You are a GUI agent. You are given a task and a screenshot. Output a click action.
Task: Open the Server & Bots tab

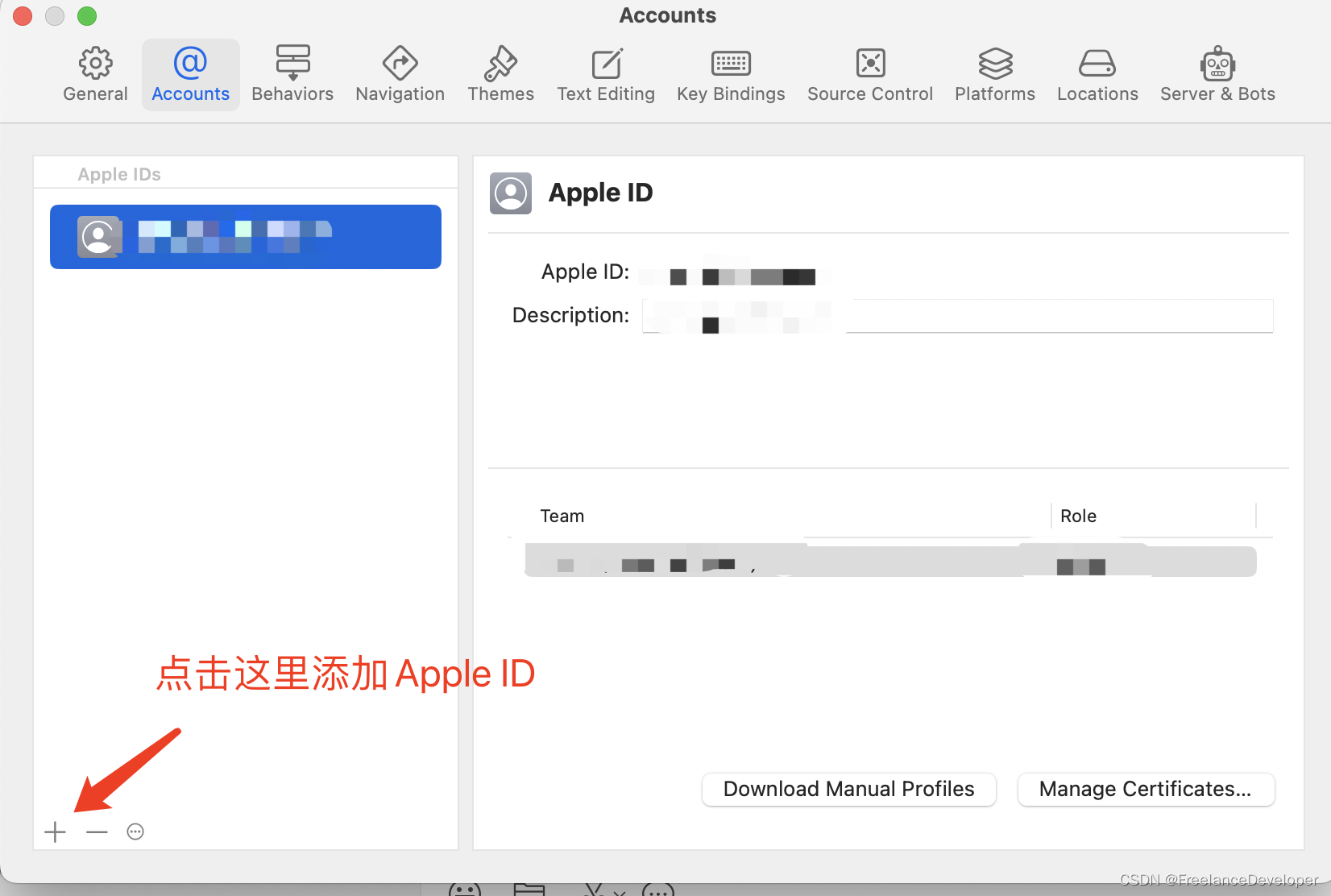[x=1217, y=75]
